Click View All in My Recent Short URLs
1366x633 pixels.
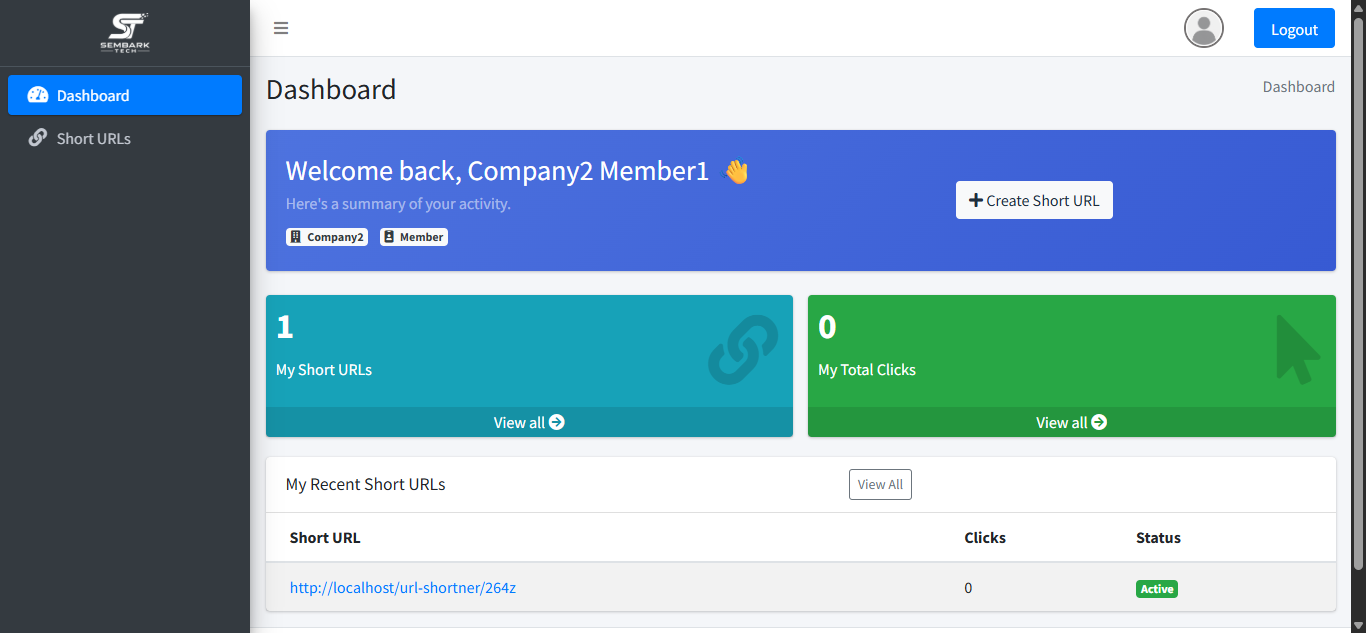click(880, 484)
